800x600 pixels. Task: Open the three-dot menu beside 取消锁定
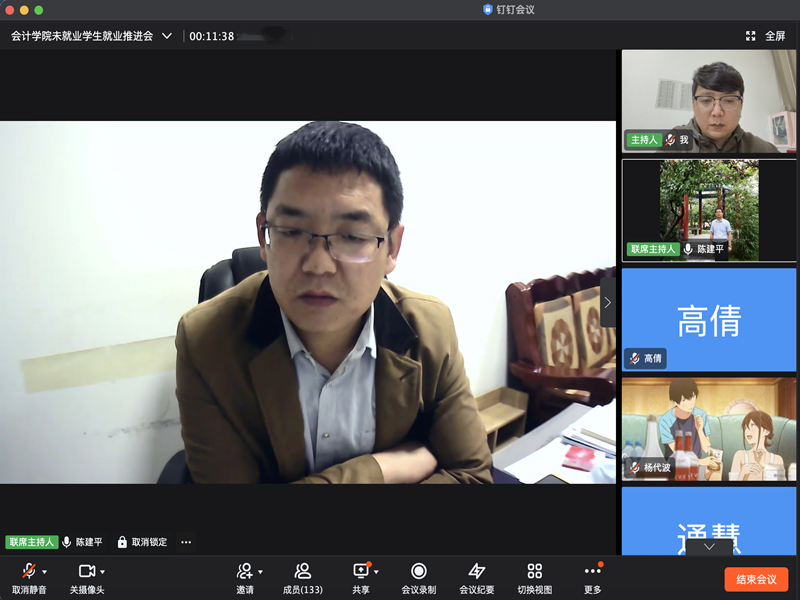pos(186,542)
